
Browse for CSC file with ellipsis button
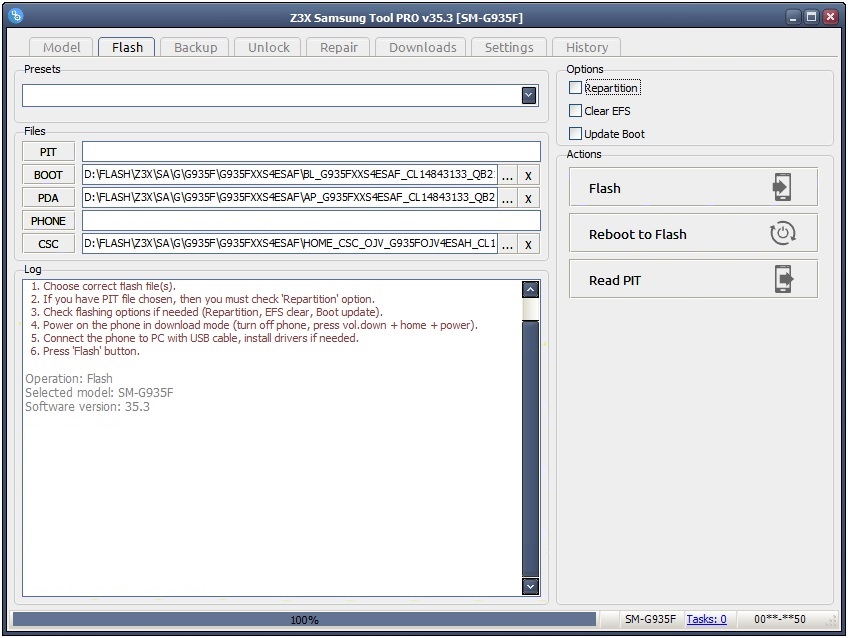point(507,244)
